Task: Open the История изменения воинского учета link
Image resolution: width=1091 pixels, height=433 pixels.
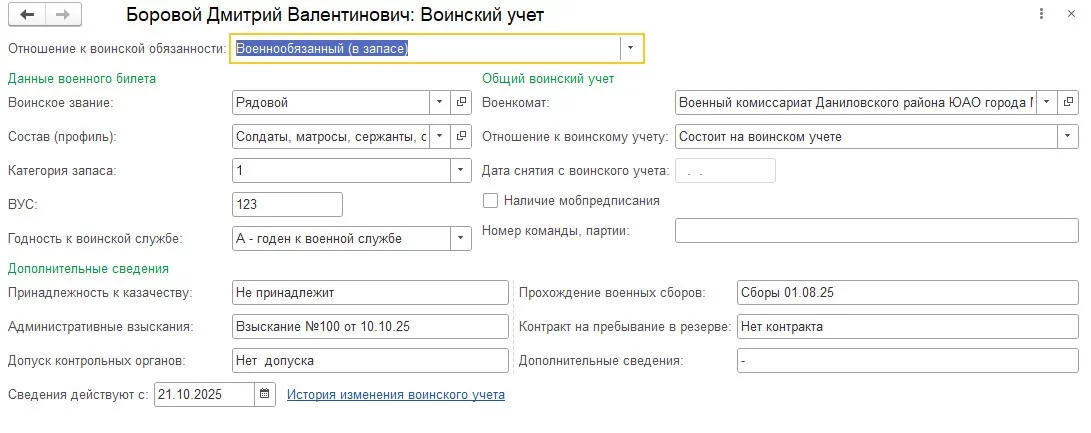Action: point(396,395)
